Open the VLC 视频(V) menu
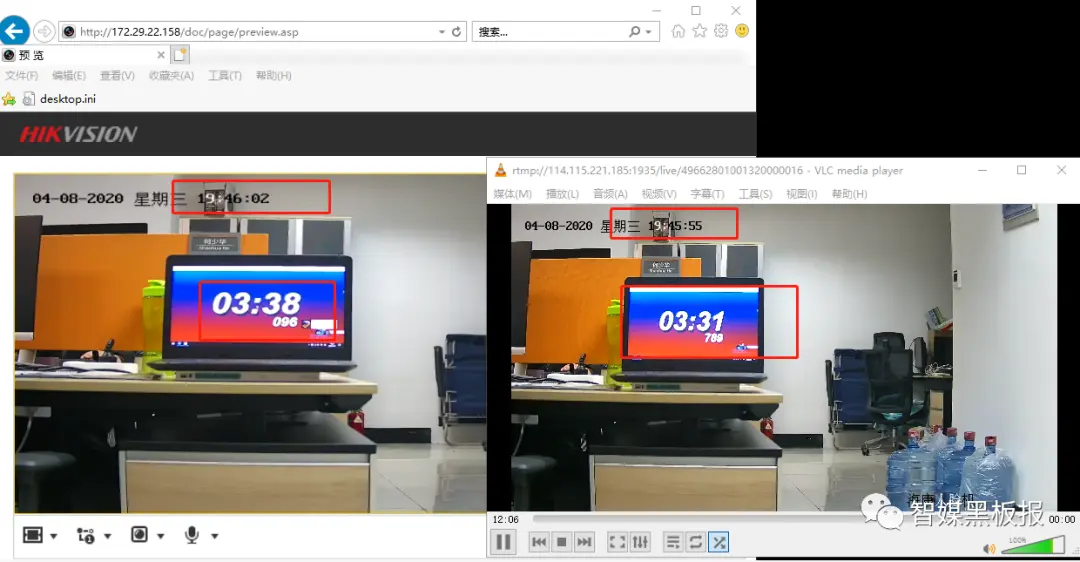Image resolution: width=1080 pixels, height=562 pixels. pos(659,194)
